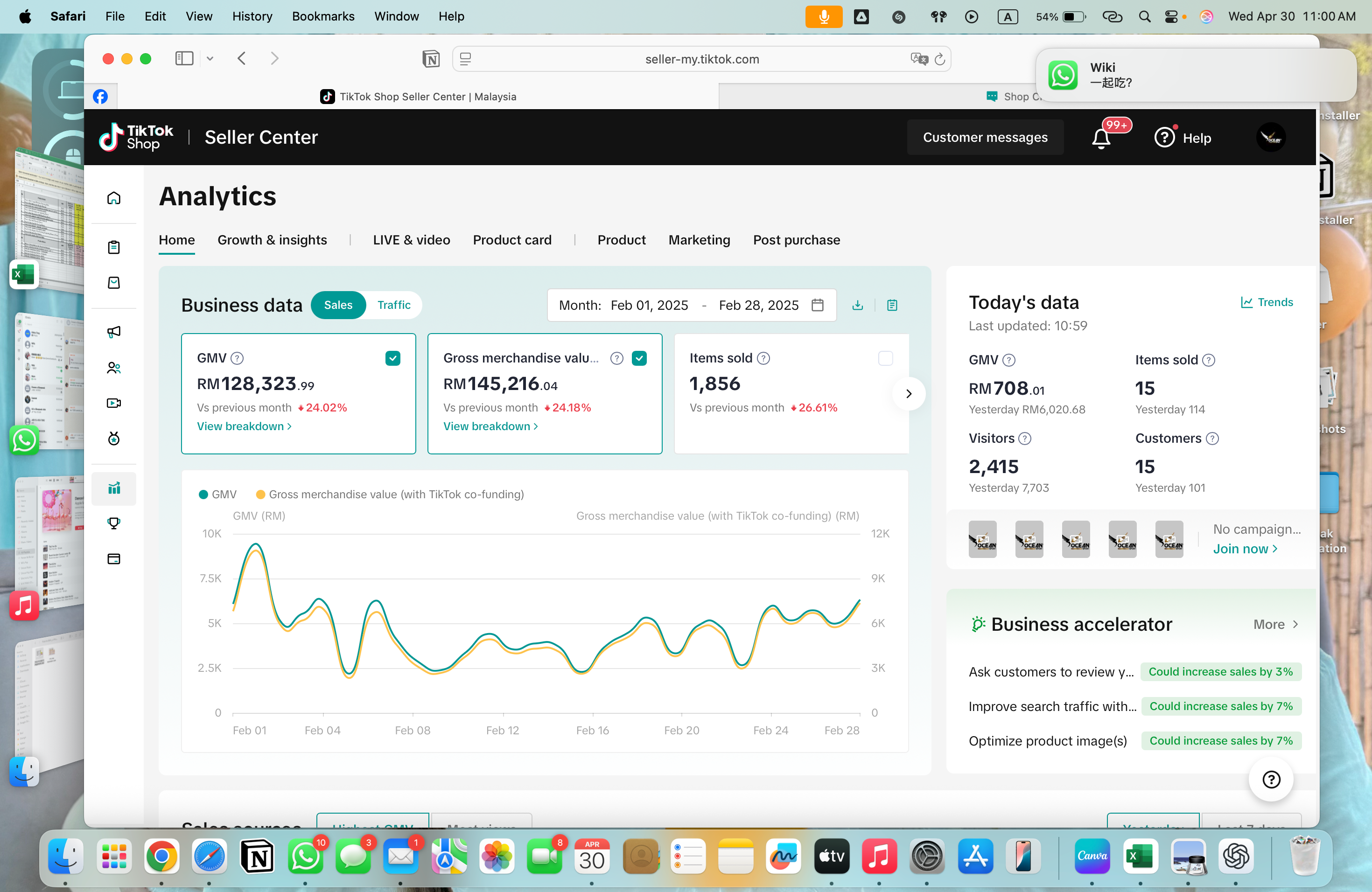View Trends for Today's data
The width and height of the screenshot is (1372, 892).
(x=1267, y=302)
